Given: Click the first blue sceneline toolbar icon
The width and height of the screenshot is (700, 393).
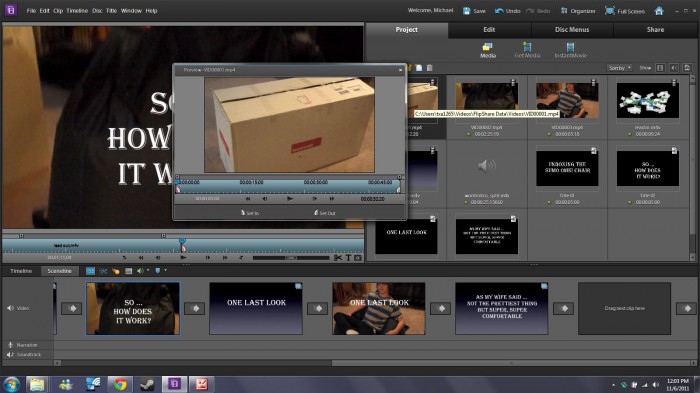Looking at the screenshot, I should (x=90, y=271).
